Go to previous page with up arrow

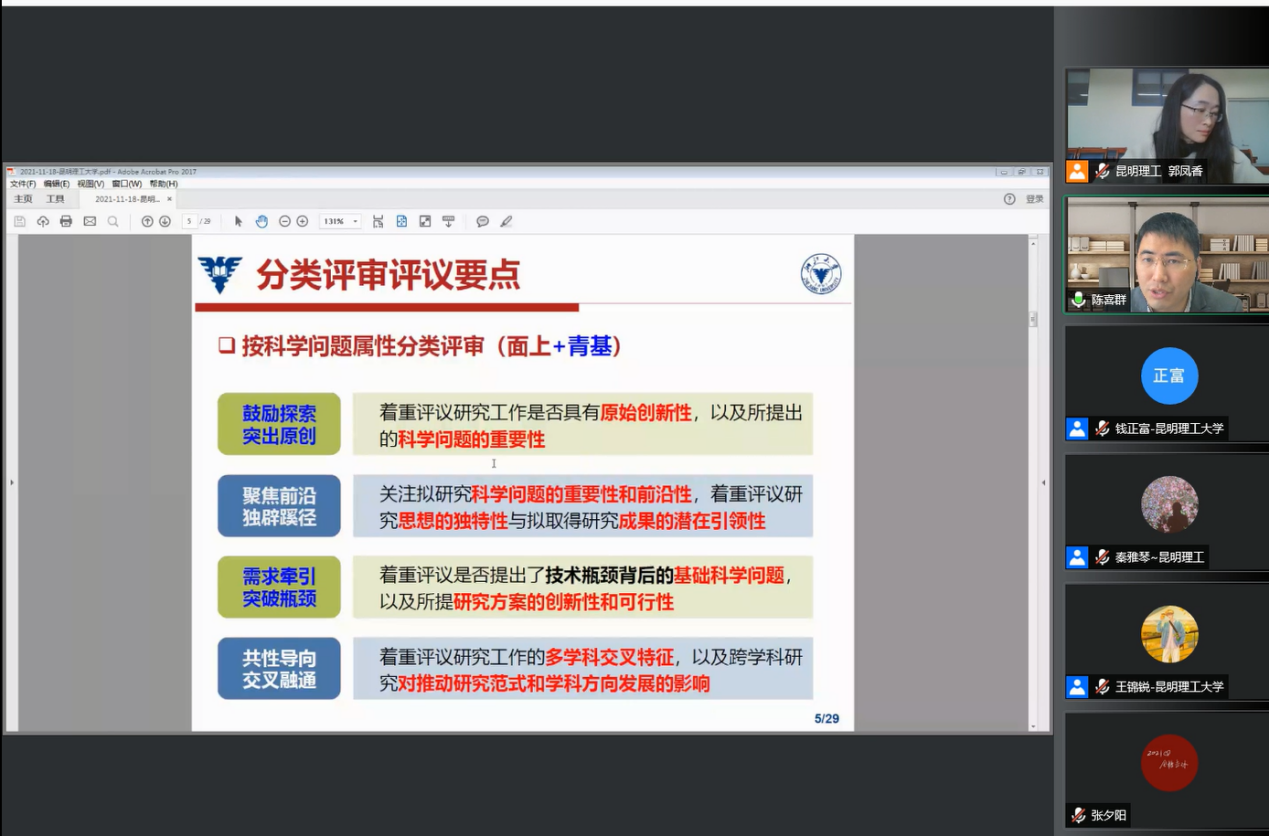point(147,221)
